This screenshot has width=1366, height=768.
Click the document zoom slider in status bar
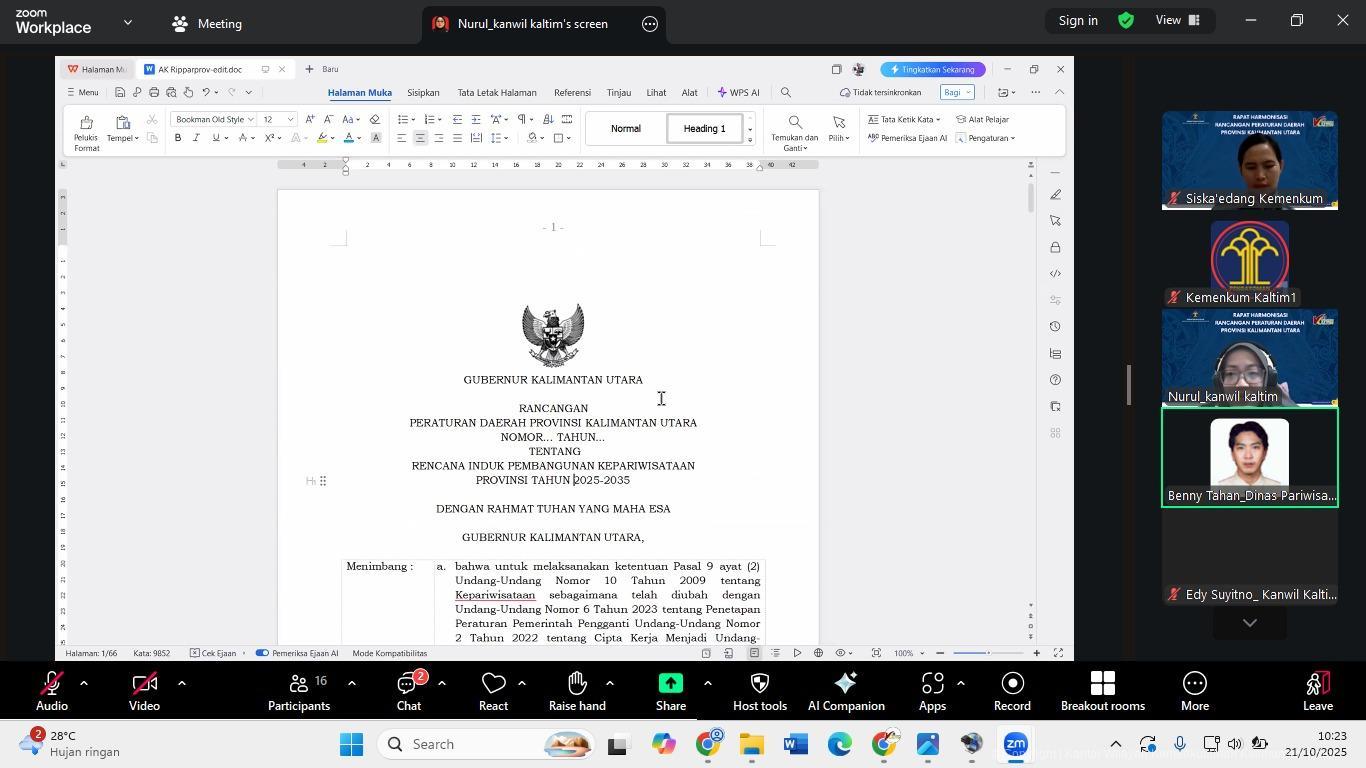(x=987, y=653)
